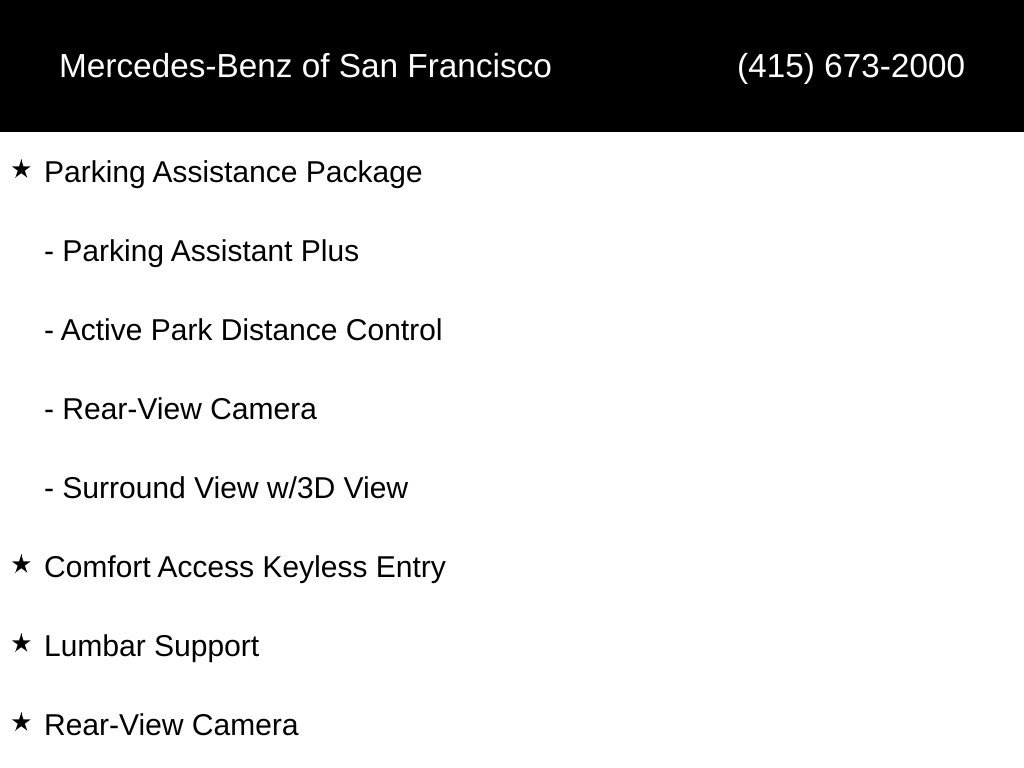Select the Comfort Access Keyless Entry feature
Image resolution: width=1024 pixels, height=768 pixels.
pos(245,568)
